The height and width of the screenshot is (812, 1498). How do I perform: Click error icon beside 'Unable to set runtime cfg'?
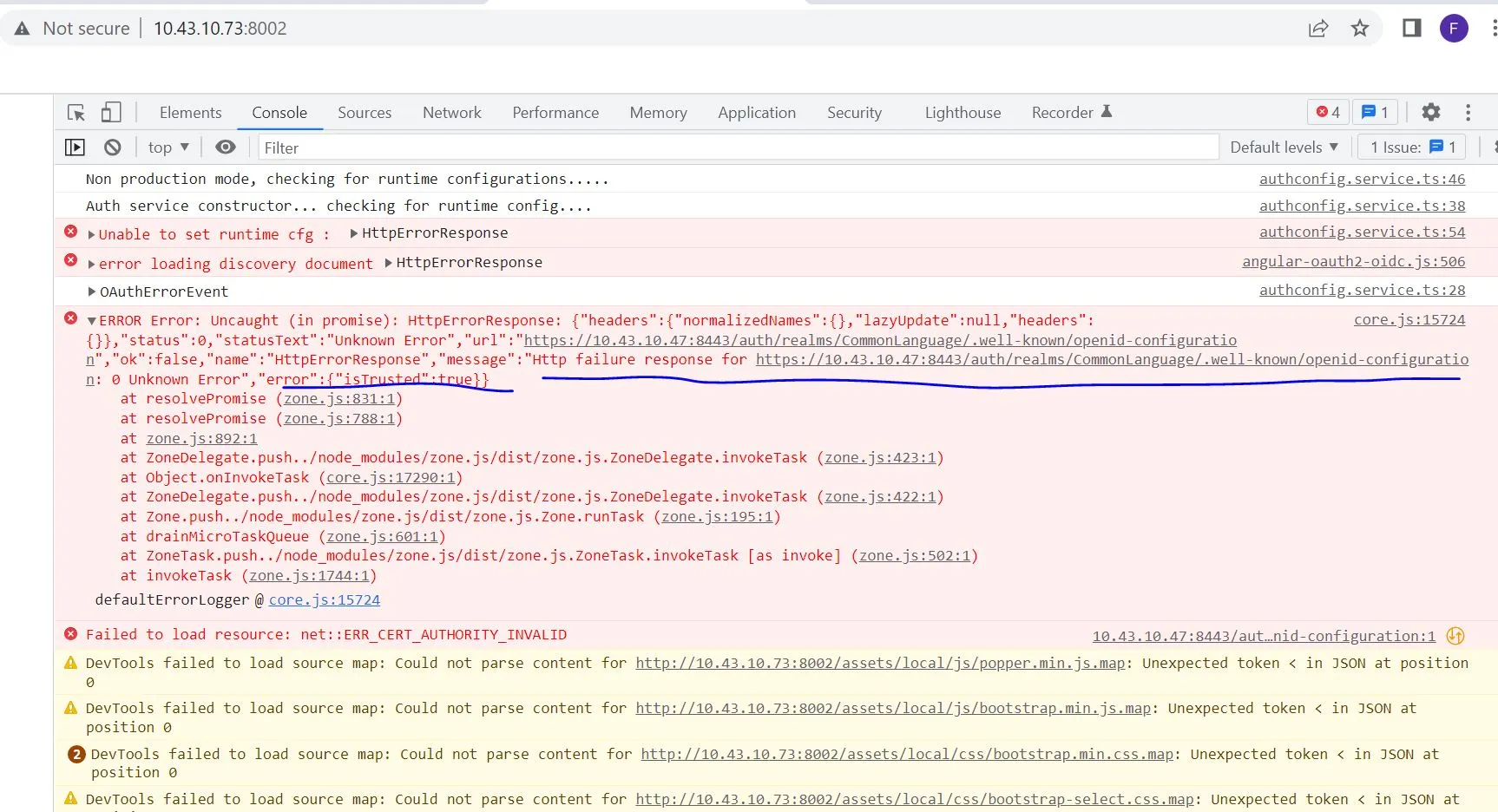point(71,232)
